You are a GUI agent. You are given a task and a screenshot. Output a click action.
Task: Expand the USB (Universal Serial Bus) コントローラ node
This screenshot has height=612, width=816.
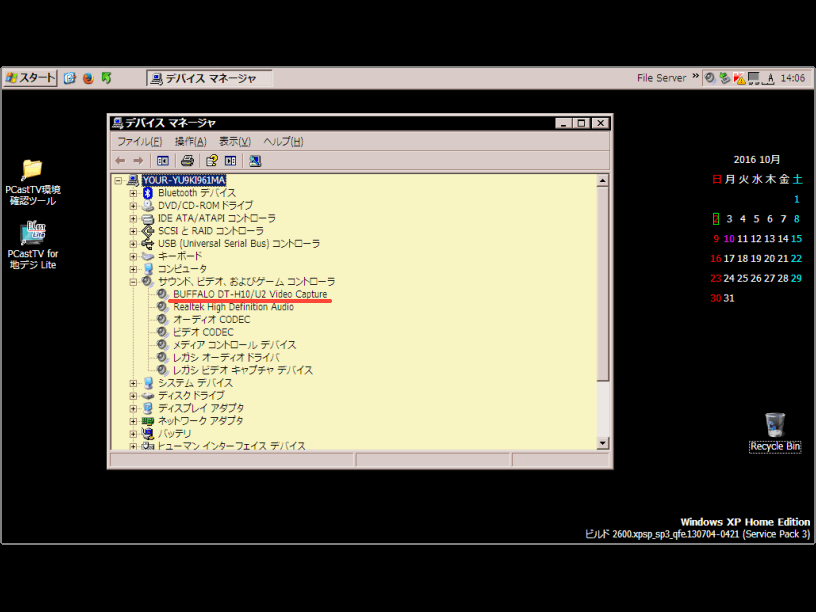click(133, 244)
